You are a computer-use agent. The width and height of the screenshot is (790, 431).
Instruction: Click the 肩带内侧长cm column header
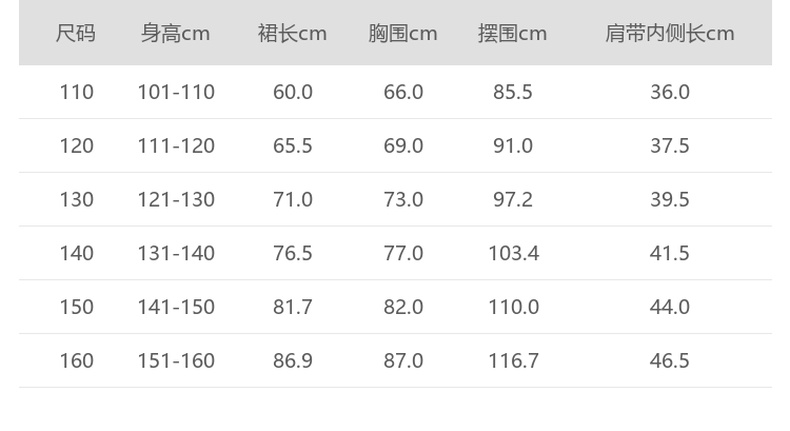[x=669, y=33]
